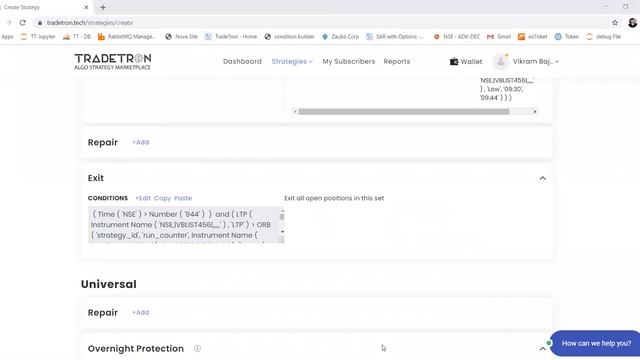Open TT-Jupyter bookmark
This screenshot has width=640, height=360.
pos(38,37)
